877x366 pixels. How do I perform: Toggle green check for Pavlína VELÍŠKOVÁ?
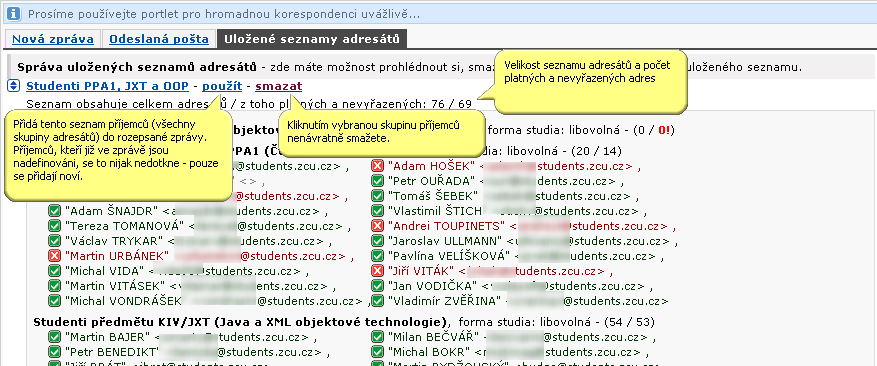tap(378, 256)
